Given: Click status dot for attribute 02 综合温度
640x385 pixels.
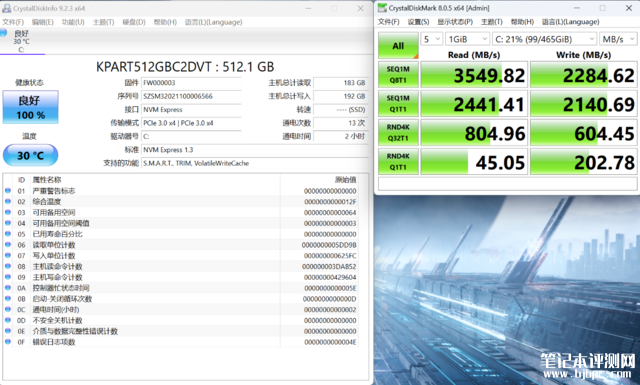Looking at the screenshot, I should coord(8,201).
